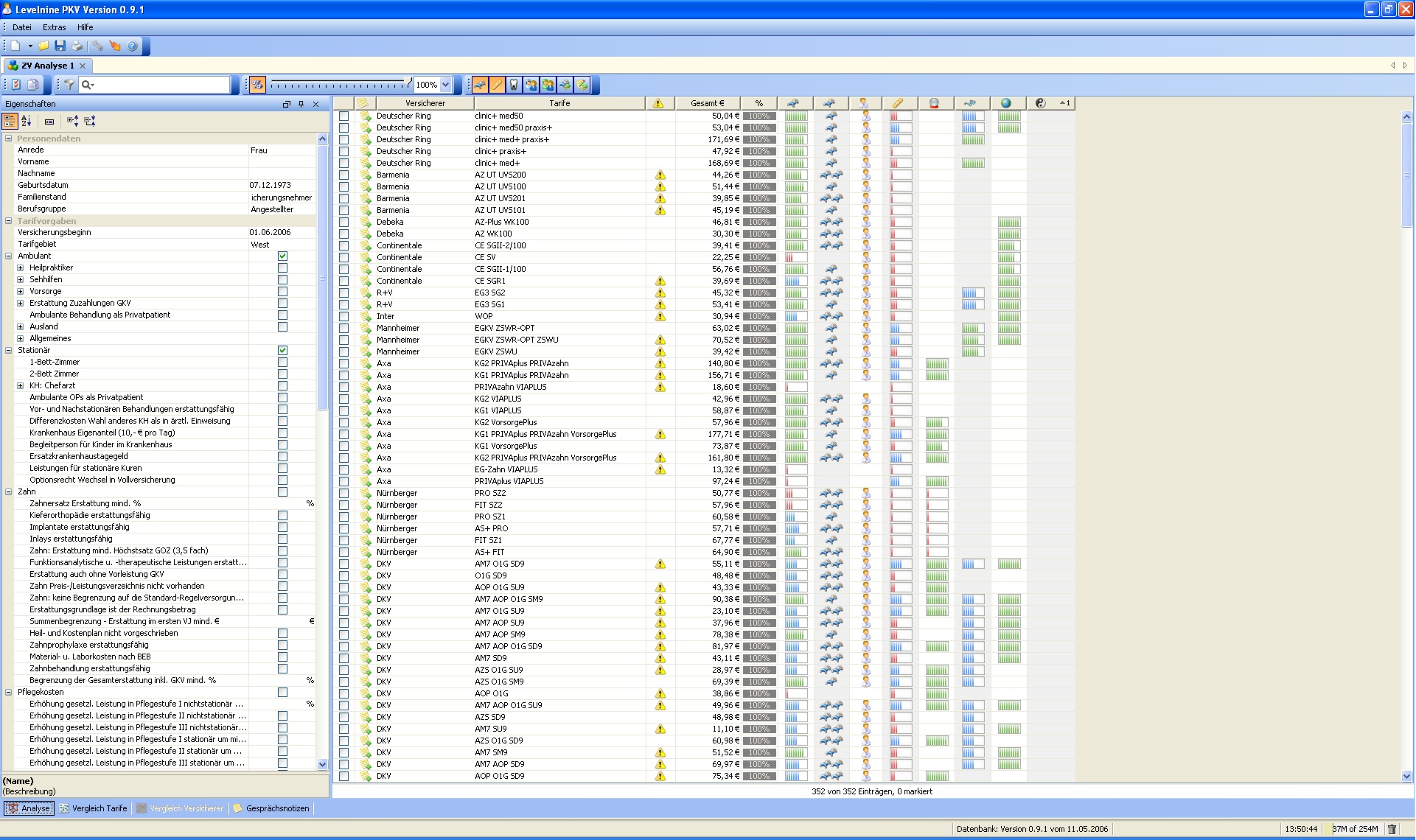
Task: Uncheck the Stationär checkbox
Action: click(x=282, y=350)
